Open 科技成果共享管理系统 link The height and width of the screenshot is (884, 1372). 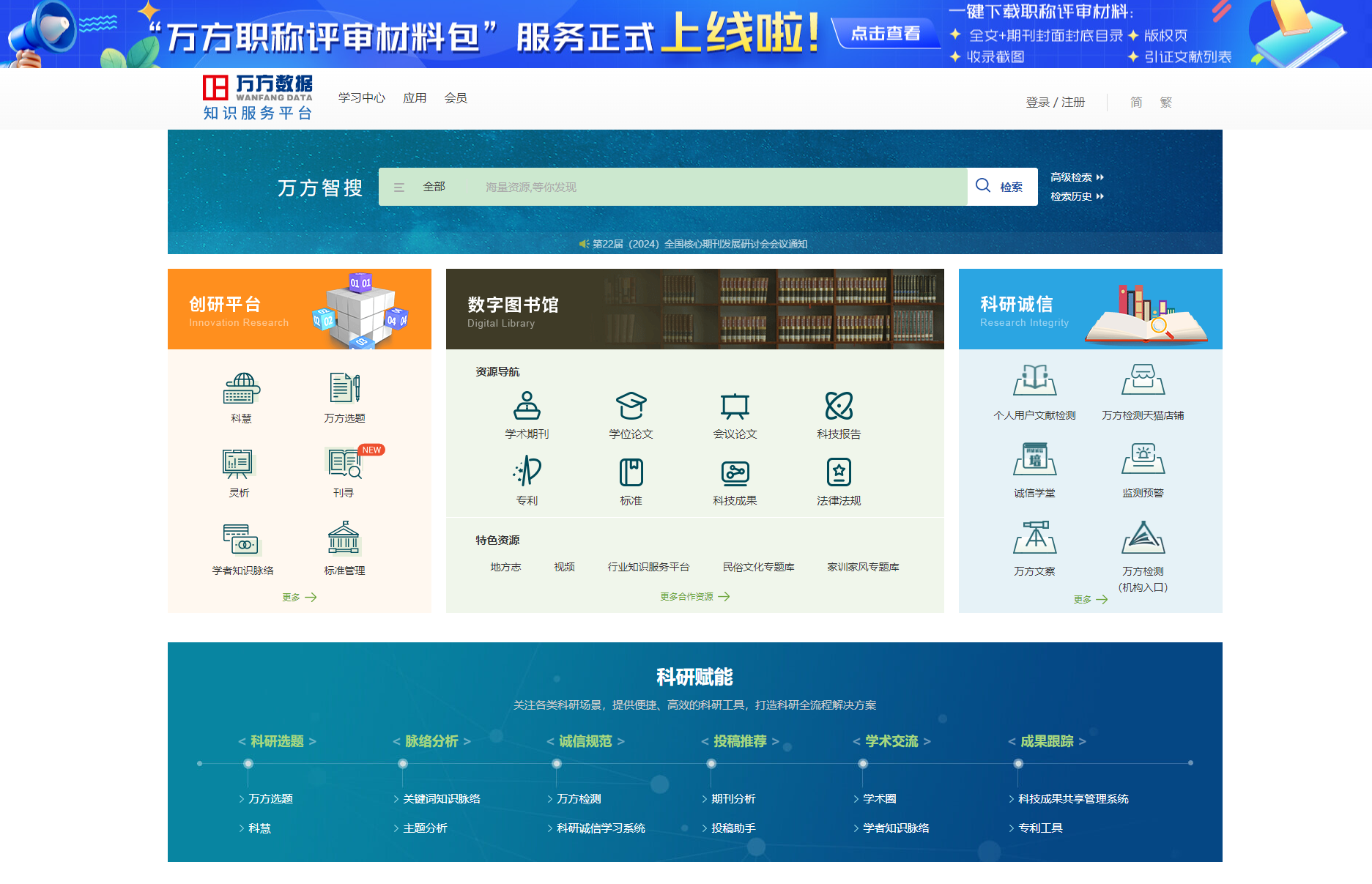(x=1073, y=798)
